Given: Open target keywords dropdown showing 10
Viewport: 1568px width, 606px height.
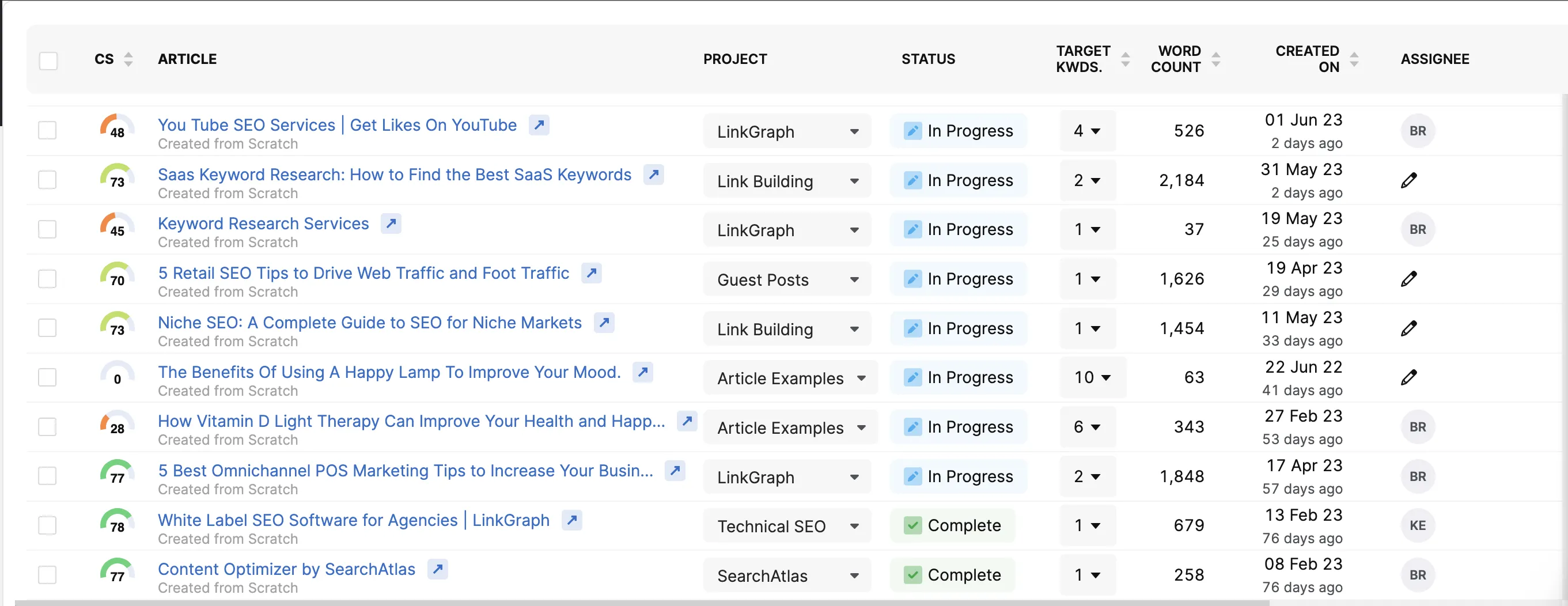Looking at the screenshot, I should click(x=1092, y=377).
